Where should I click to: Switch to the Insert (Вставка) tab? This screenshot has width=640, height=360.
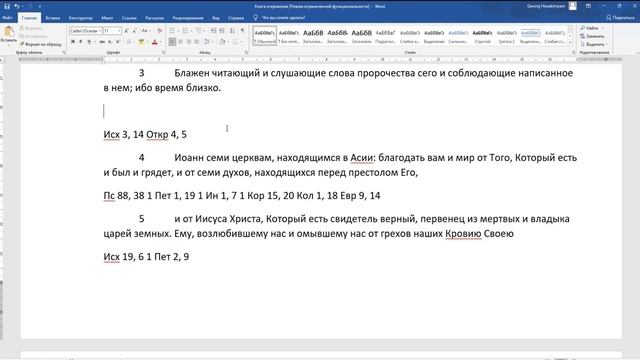coord(53,18)
